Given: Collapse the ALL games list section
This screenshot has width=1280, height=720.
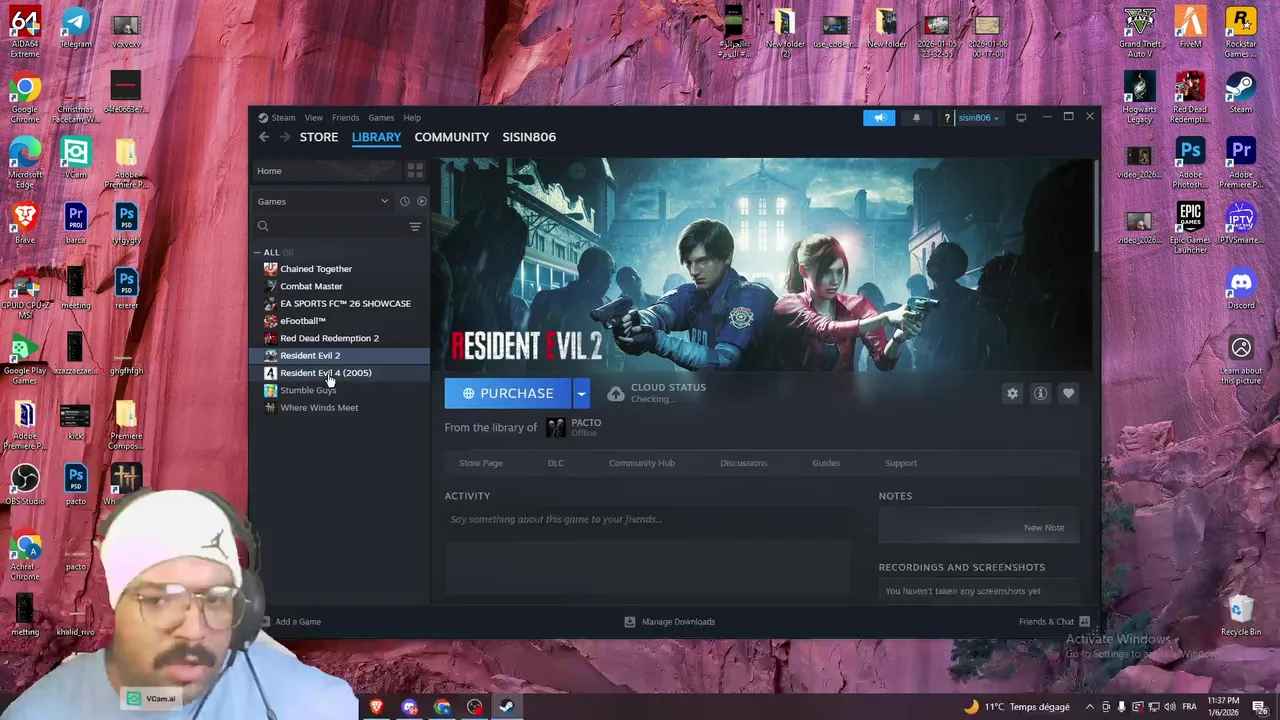Looking at the screenshot, I should tap(258, 252).
